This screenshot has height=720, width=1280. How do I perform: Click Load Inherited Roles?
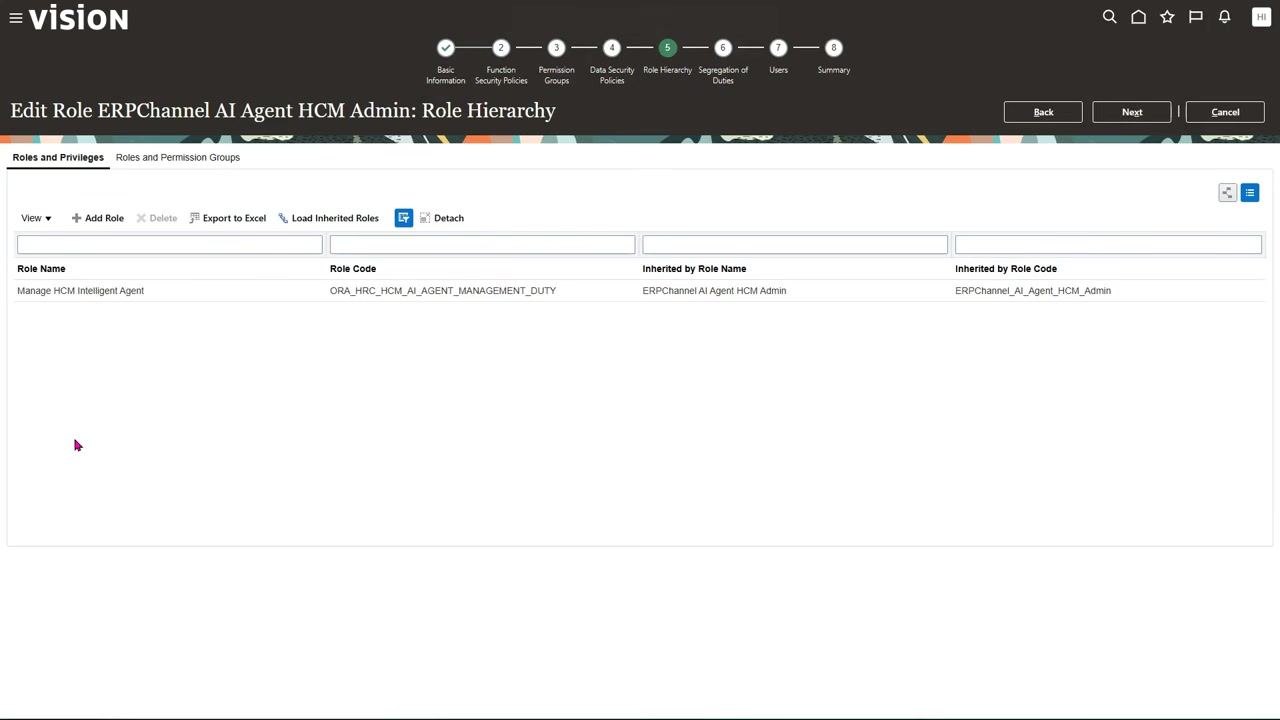click(x=329, y=218)
